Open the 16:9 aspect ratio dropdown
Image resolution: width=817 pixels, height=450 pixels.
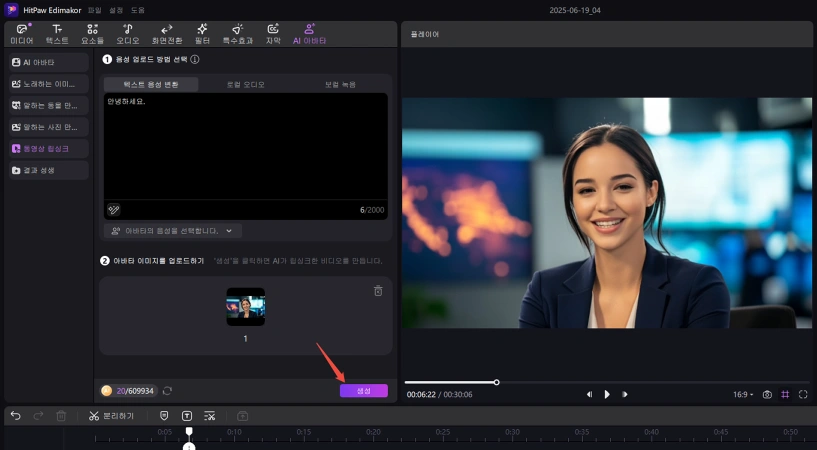click(x=744, y=394)
